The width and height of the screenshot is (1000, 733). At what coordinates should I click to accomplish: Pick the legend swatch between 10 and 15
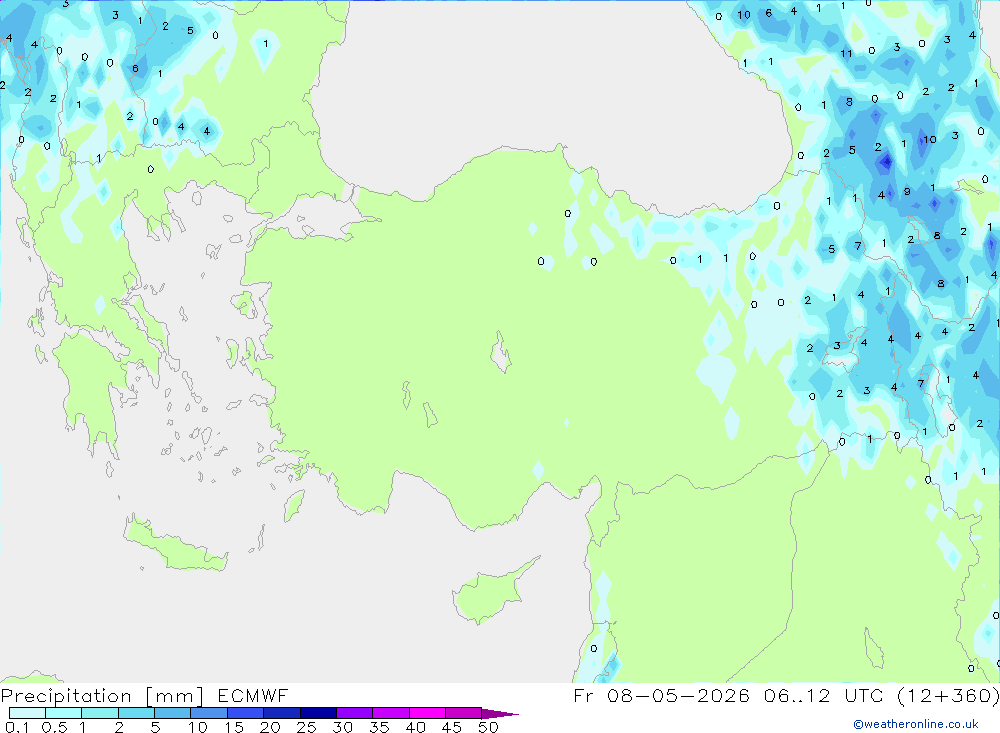(x=209, y=713)
